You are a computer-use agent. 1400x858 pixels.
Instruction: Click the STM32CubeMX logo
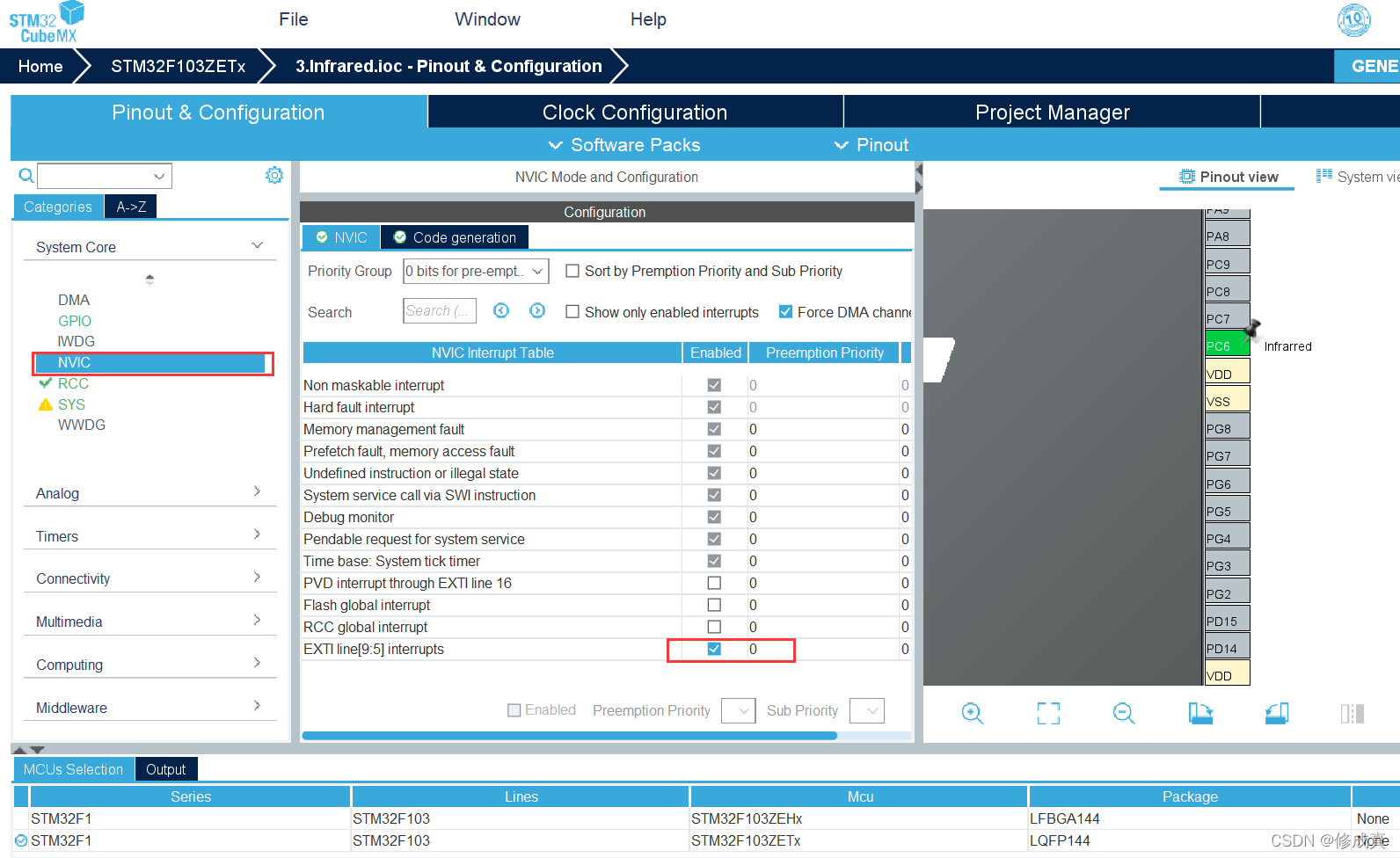click(x=47, y=22)
